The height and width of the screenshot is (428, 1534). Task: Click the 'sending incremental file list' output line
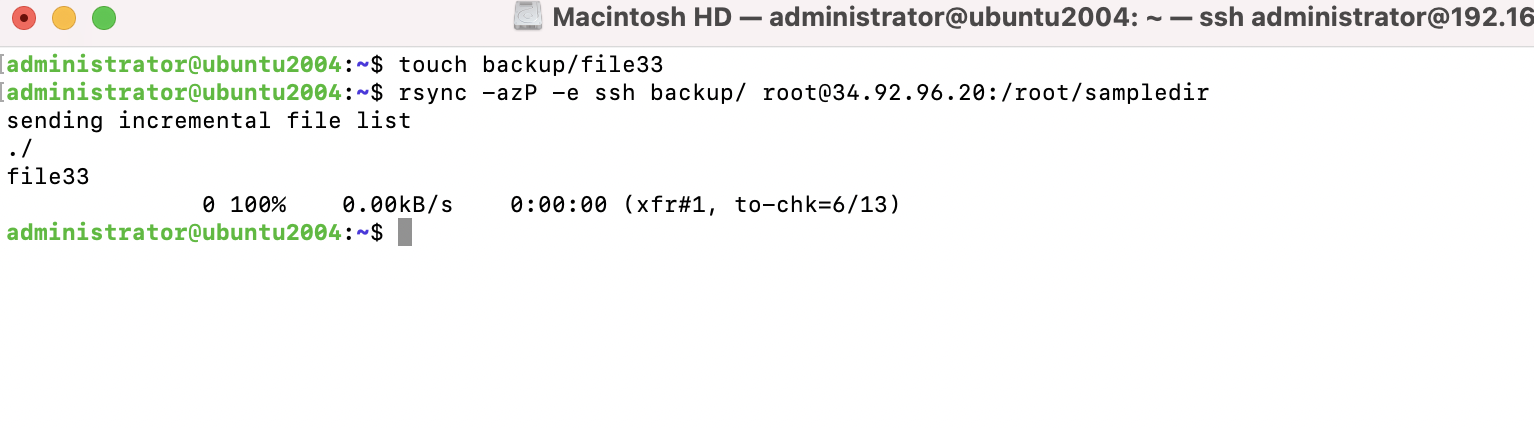coord(208,121)
